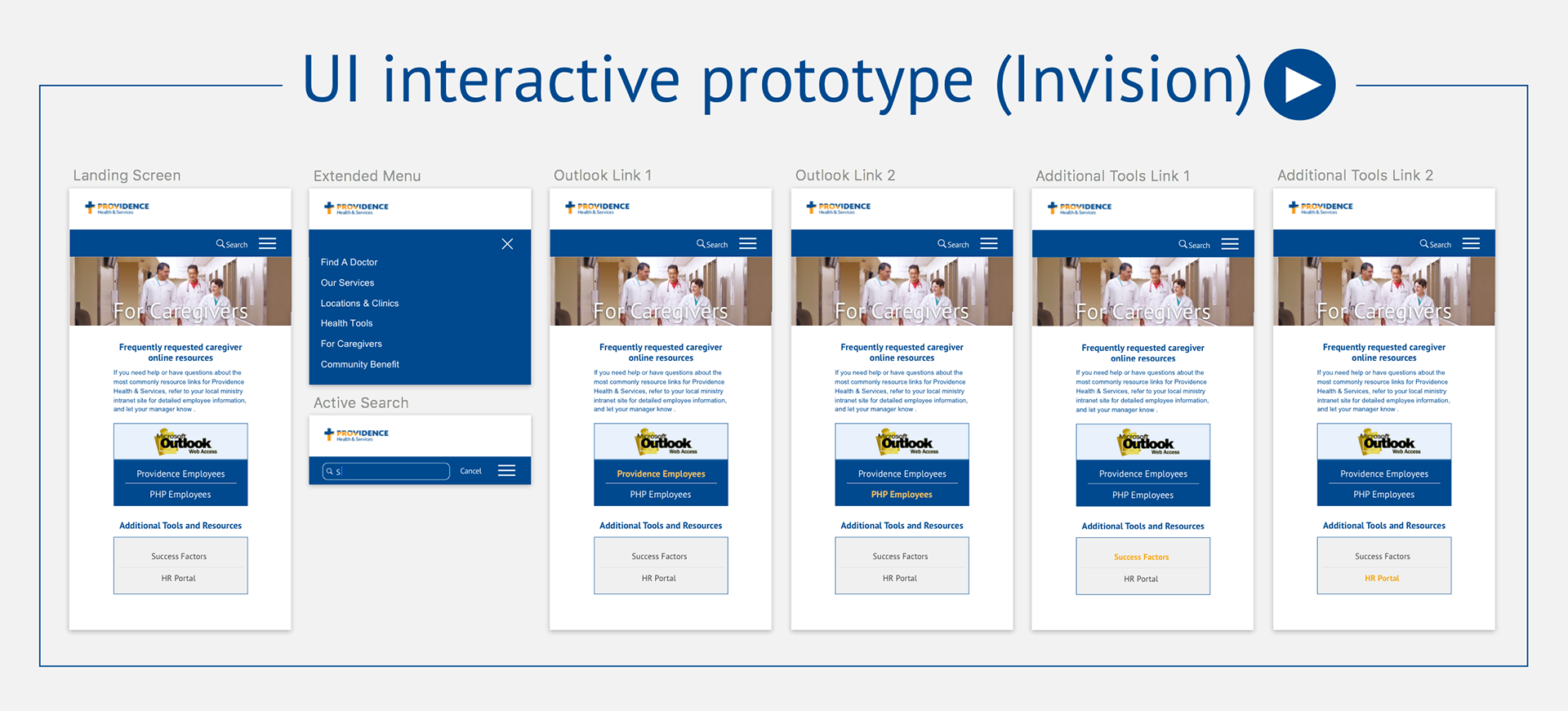The image size is (1568, 711).
Task: Click For Caregivers banner in Additional Tools Link 2
Action: (x=1384, y=291)
